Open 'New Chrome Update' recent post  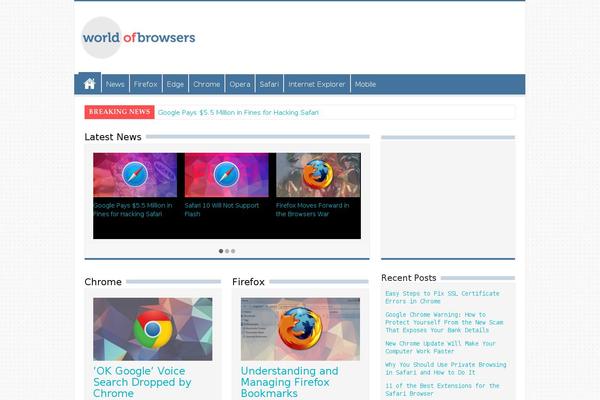[440, 347]
